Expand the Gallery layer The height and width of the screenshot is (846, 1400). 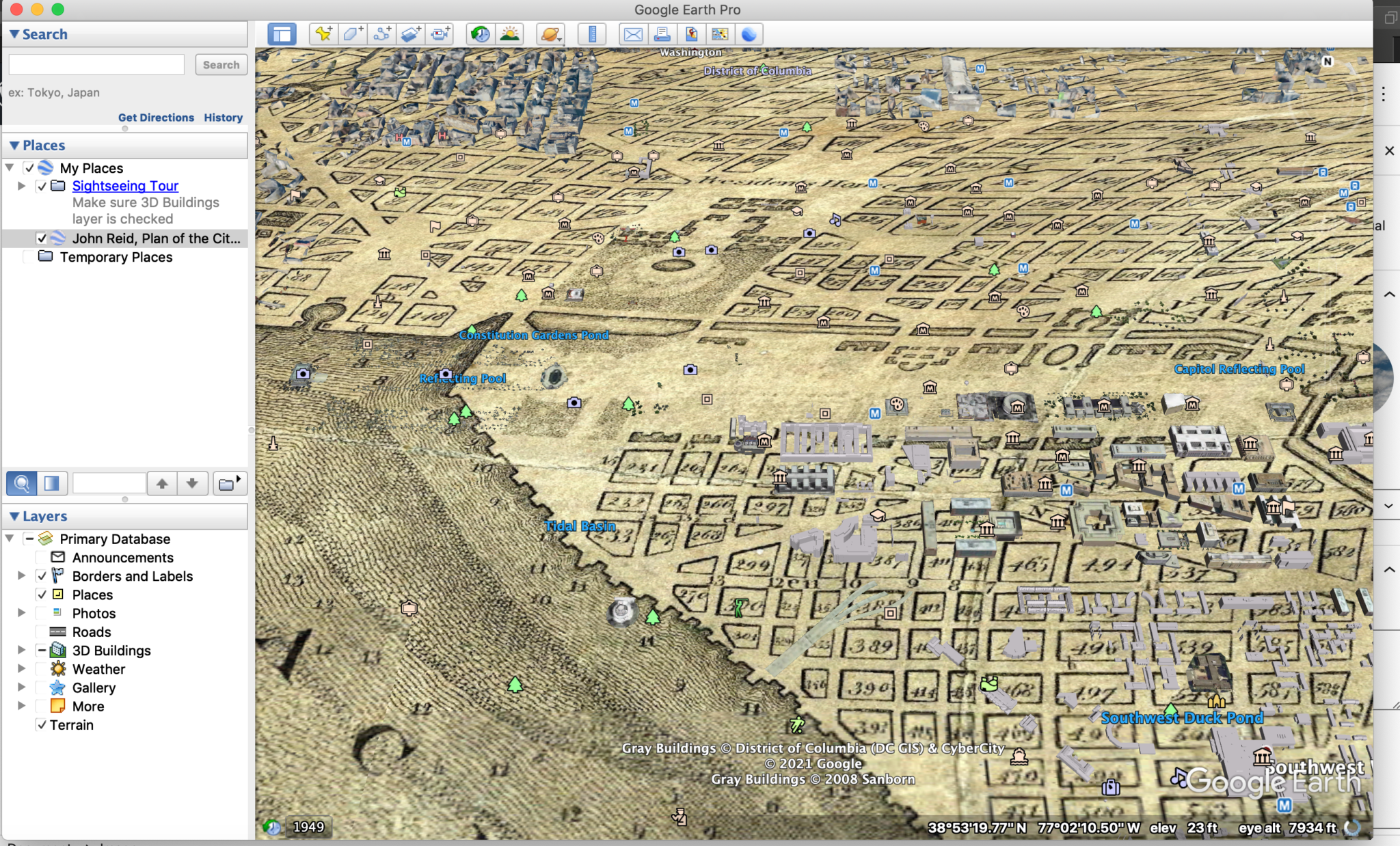pos(22,687)
